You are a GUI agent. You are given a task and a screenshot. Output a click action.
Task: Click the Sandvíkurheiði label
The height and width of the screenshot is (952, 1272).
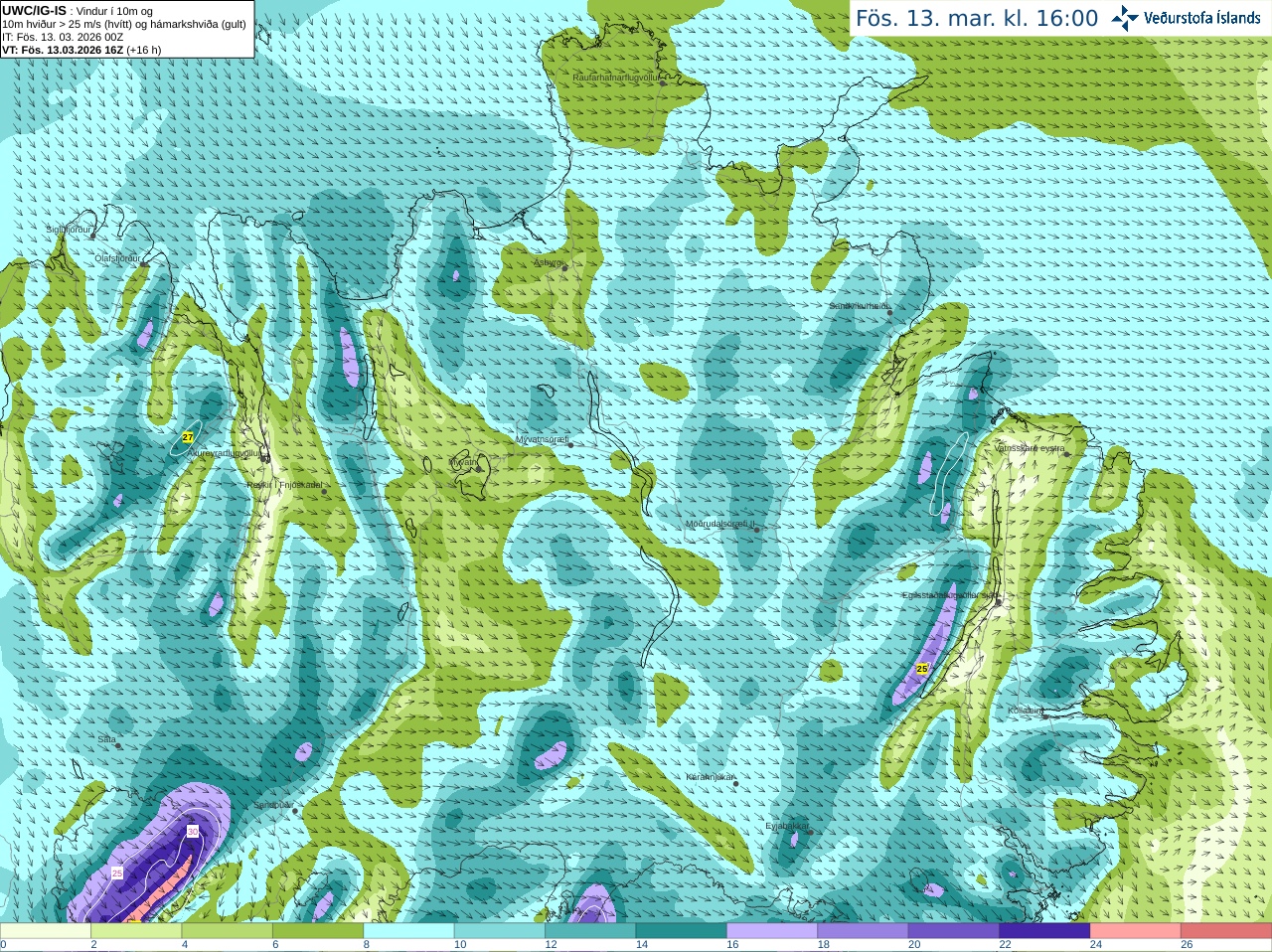pyautogui.click(x=859, y=306)
